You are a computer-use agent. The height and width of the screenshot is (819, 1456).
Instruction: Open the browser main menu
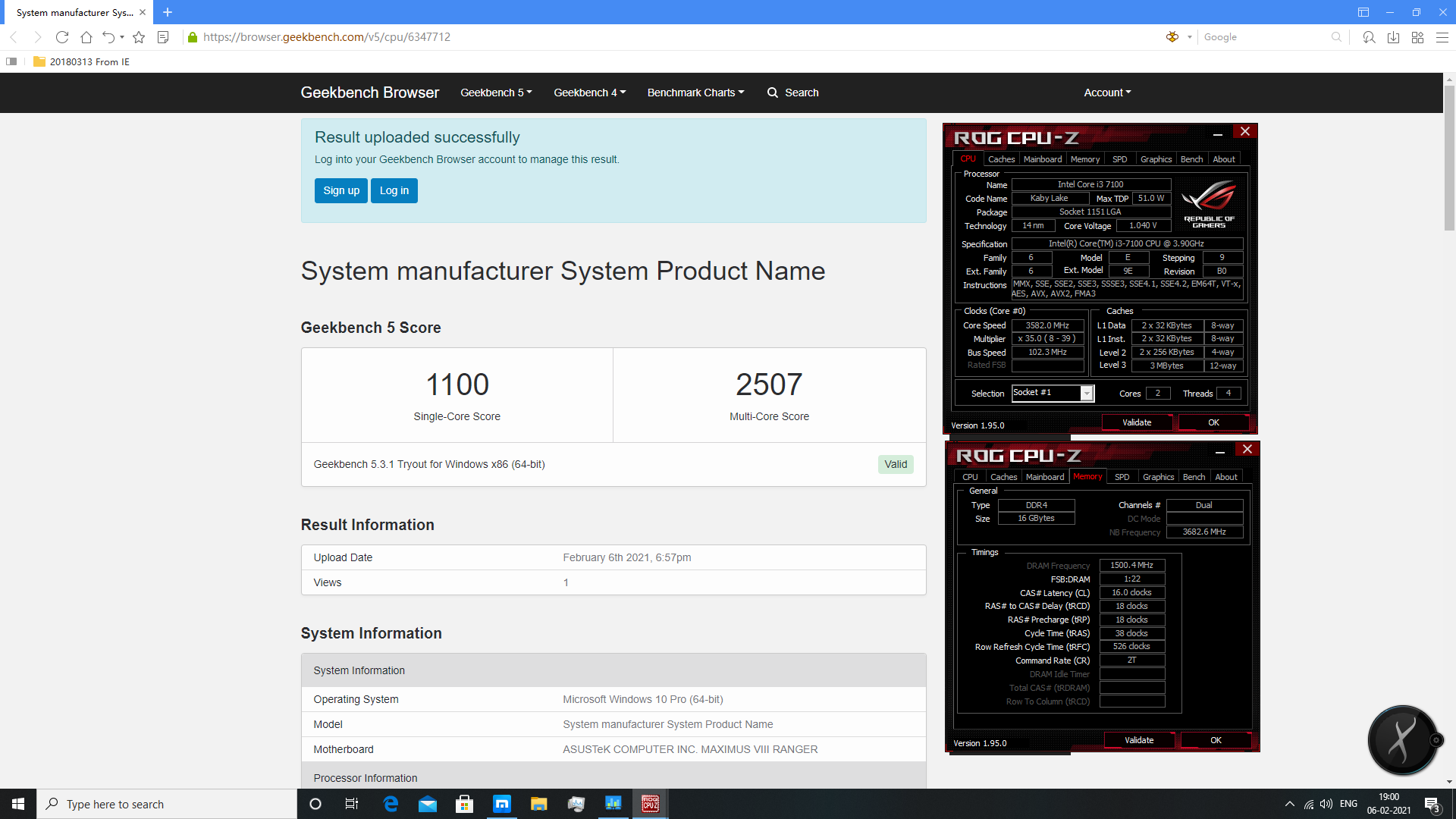pos(1442,37)
